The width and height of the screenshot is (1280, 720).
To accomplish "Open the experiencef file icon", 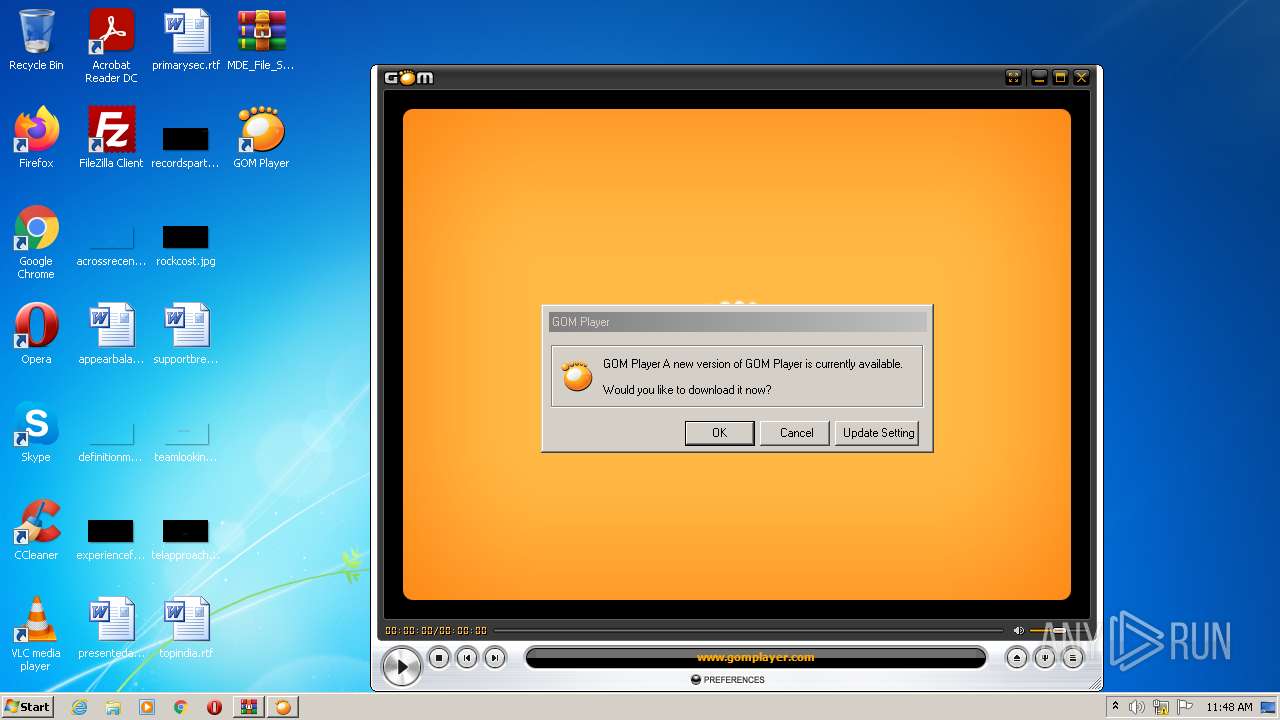I will point(111,540).
